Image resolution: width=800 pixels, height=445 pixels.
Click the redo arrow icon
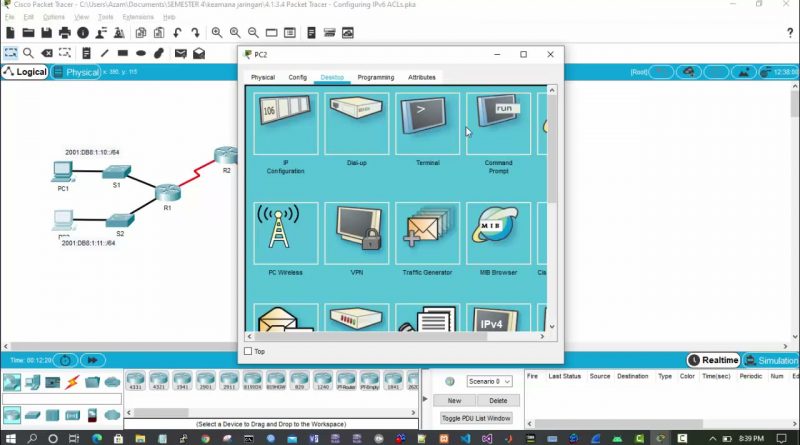click(195, 33)
